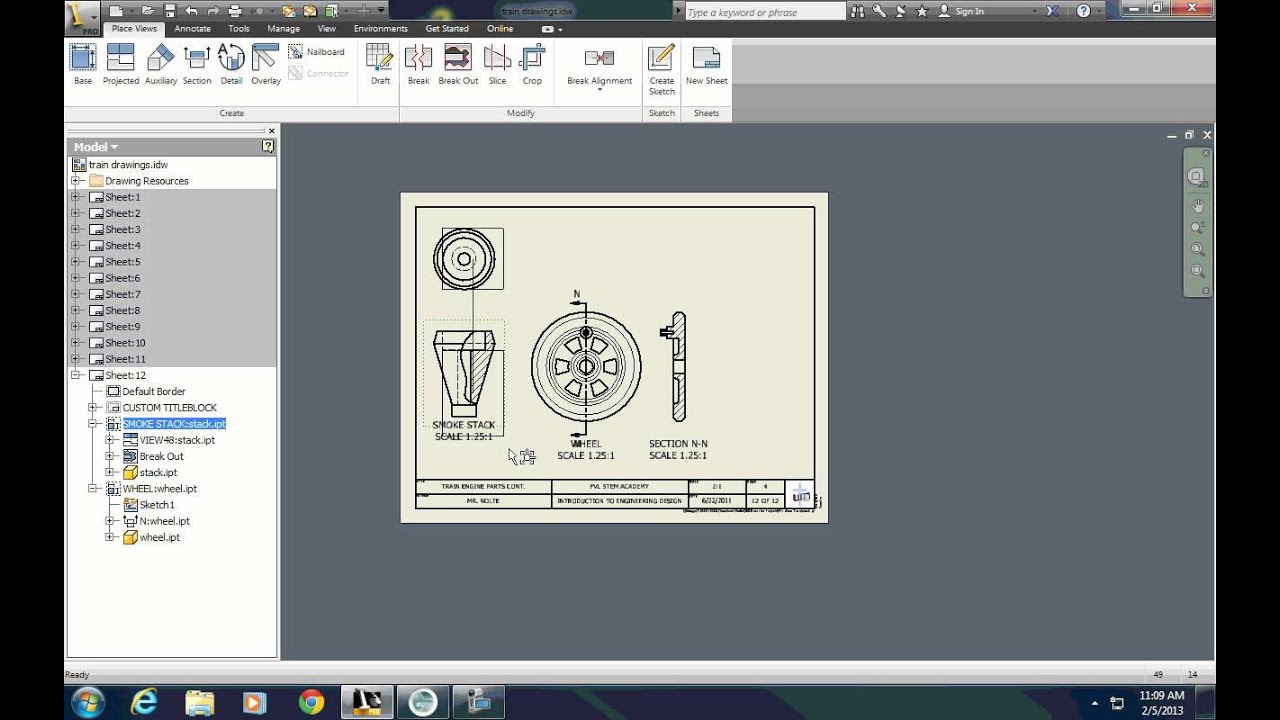
Task: Click the Create Sketch tool
Action: [662, 70]
